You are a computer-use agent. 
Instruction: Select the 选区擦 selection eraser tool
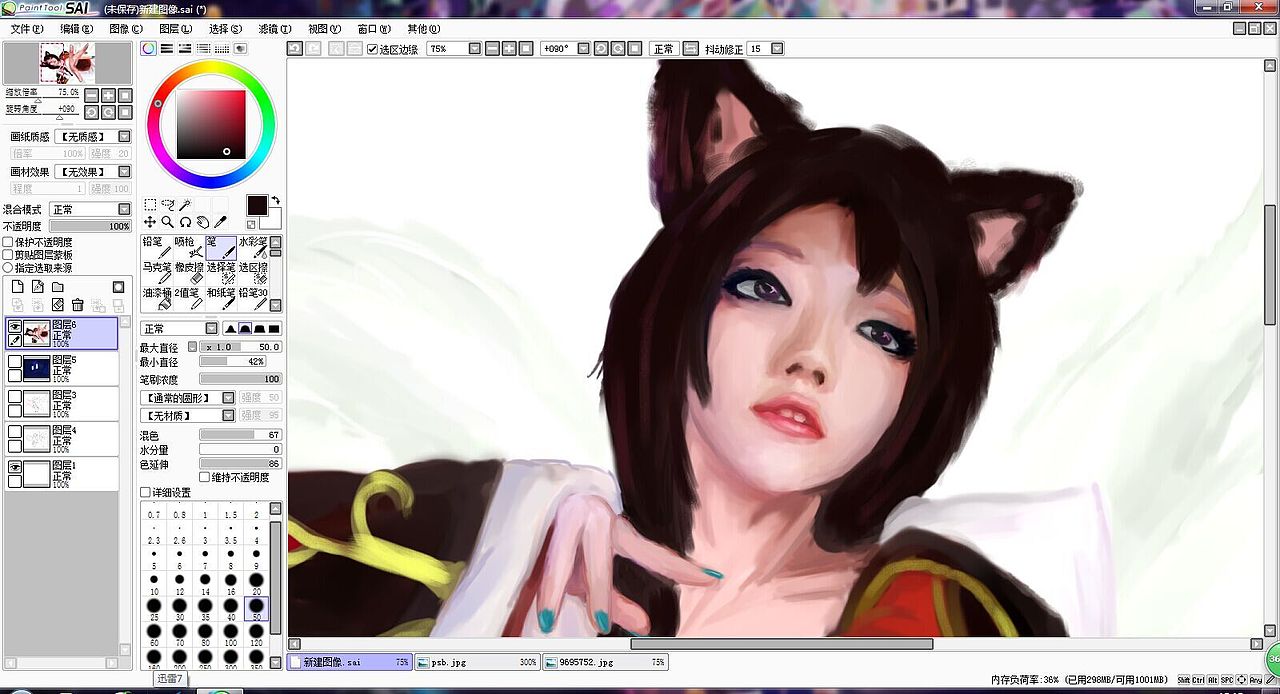coord(252,273)
